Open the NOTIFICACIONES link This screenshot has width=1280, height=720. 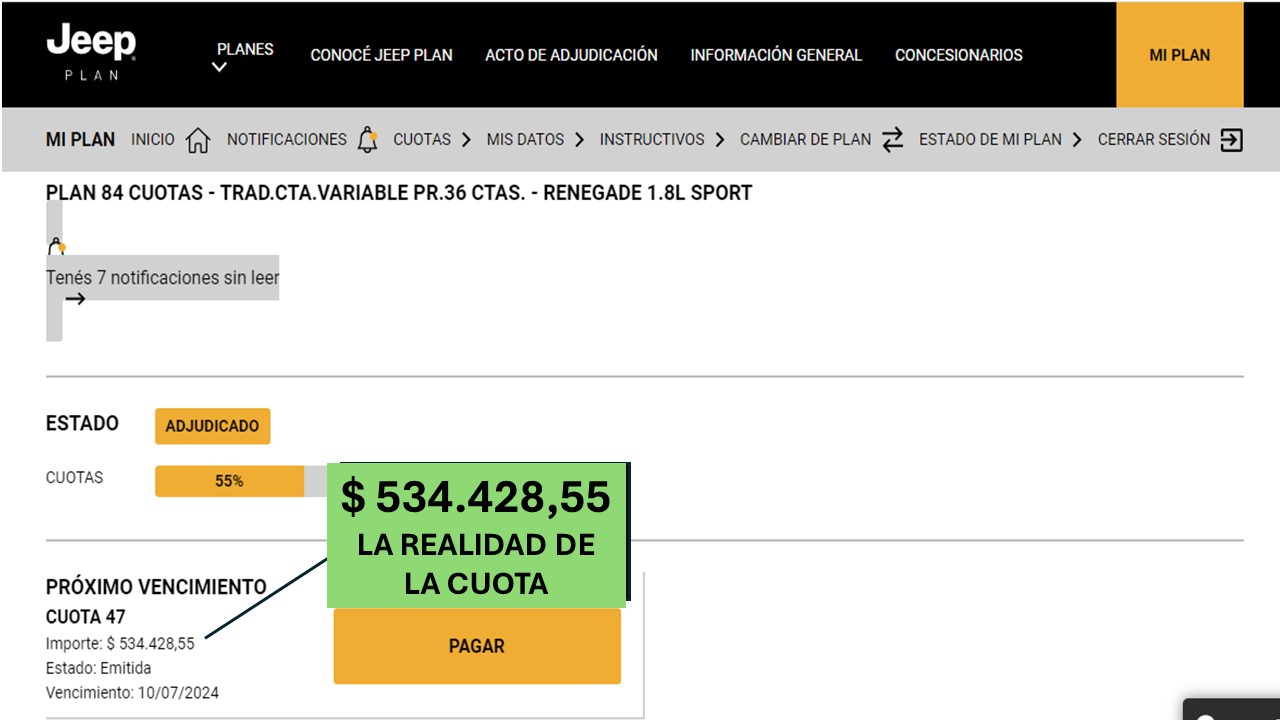(x=287, y=140)
